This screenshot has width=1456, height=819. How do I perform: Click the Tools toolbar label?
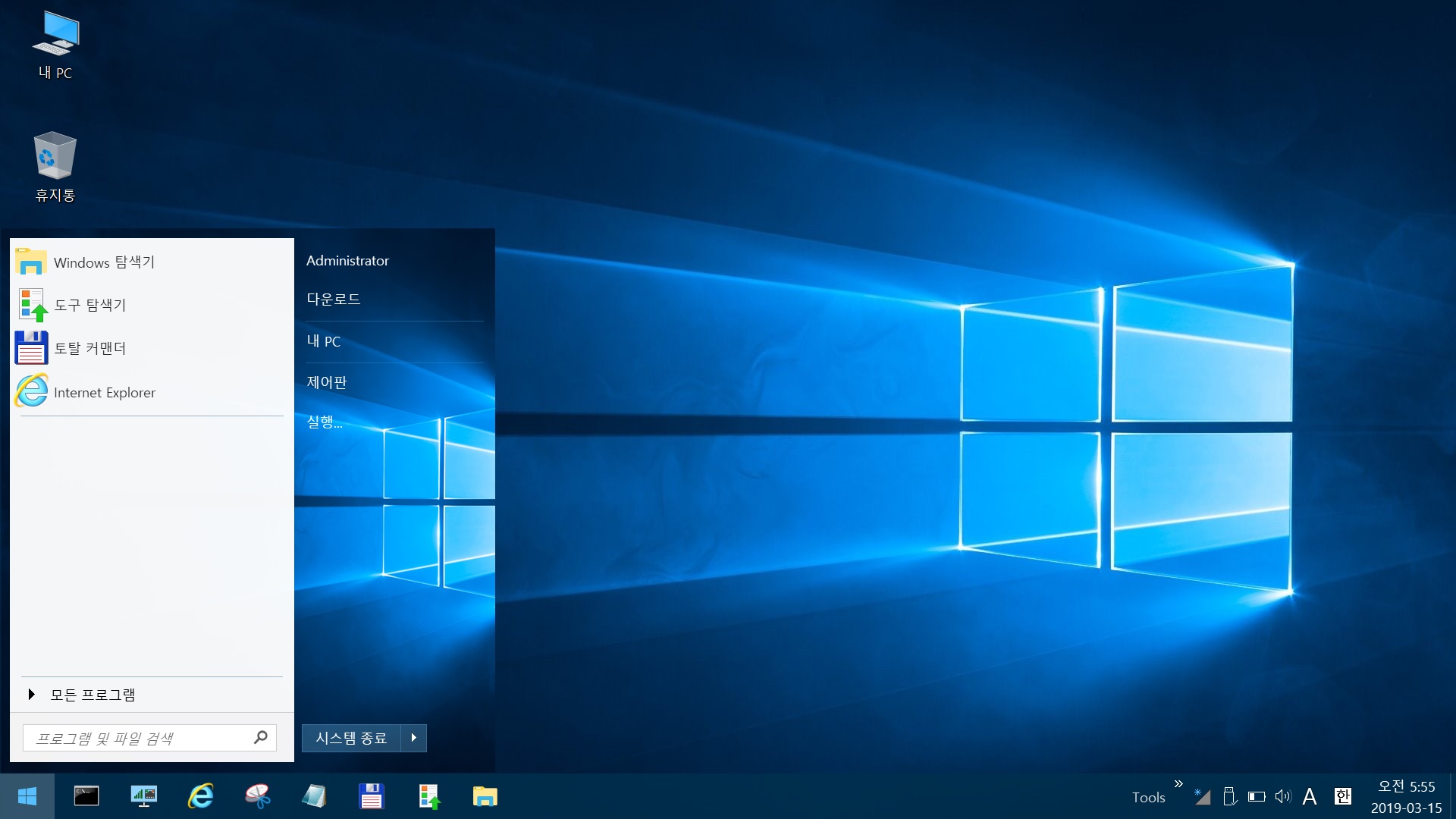[1148, 798]
